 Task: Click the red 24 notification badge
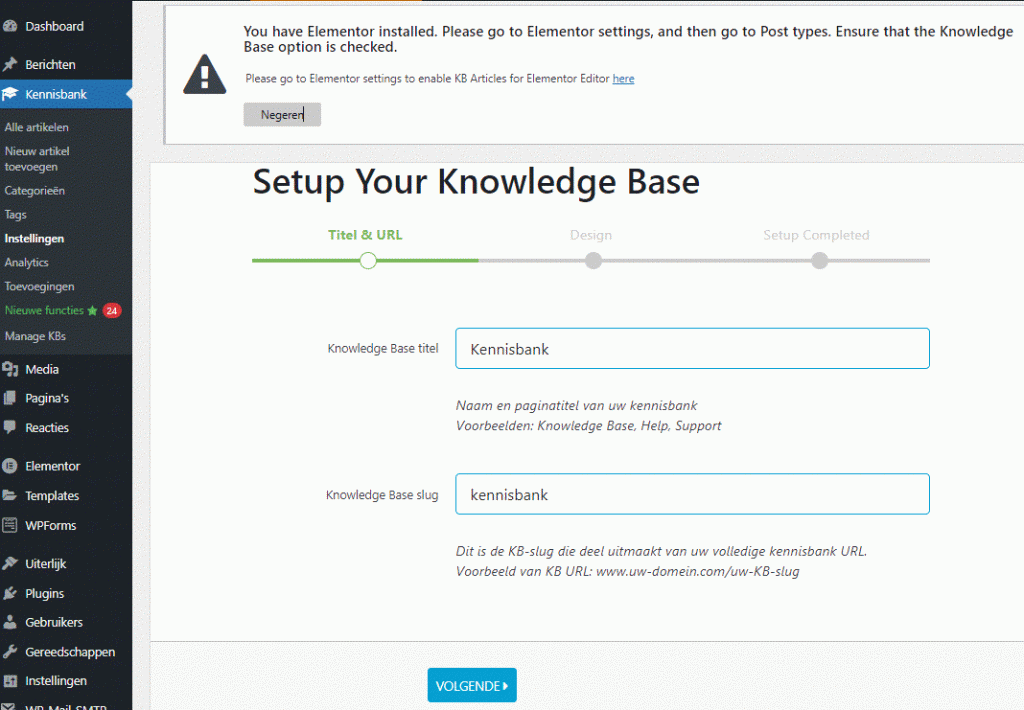pyautogui.click(x=112, y=311)
